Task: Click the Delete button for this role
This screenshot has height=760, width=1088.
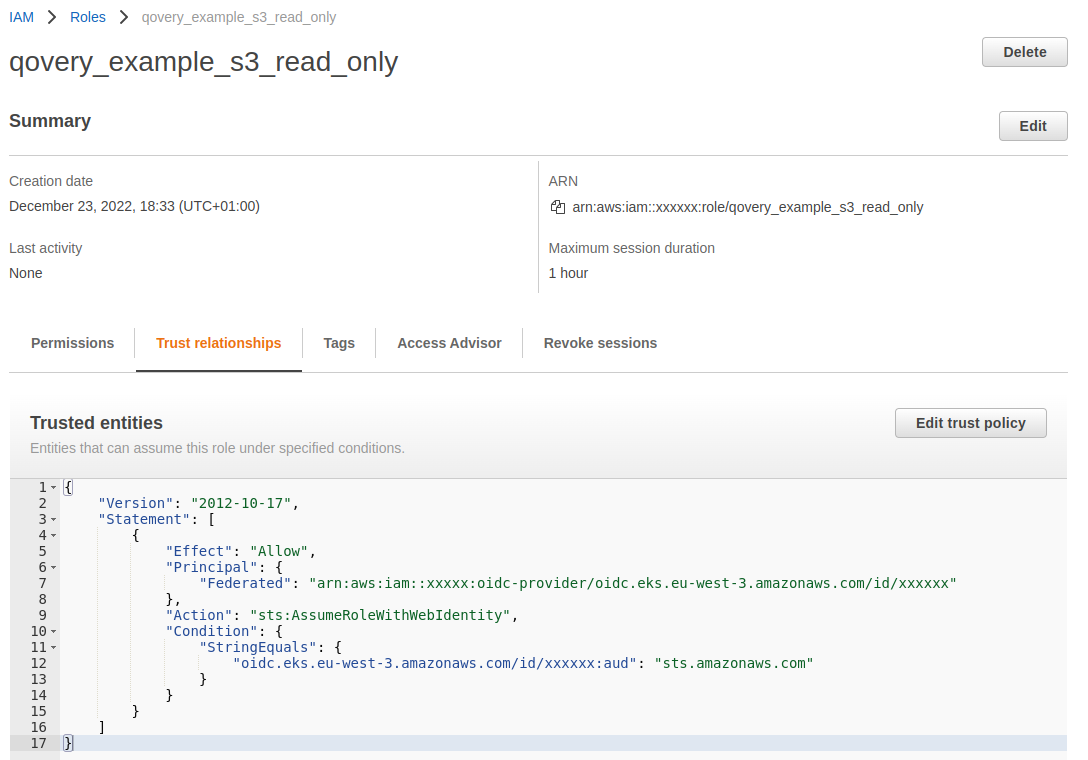Action: 1024,52
